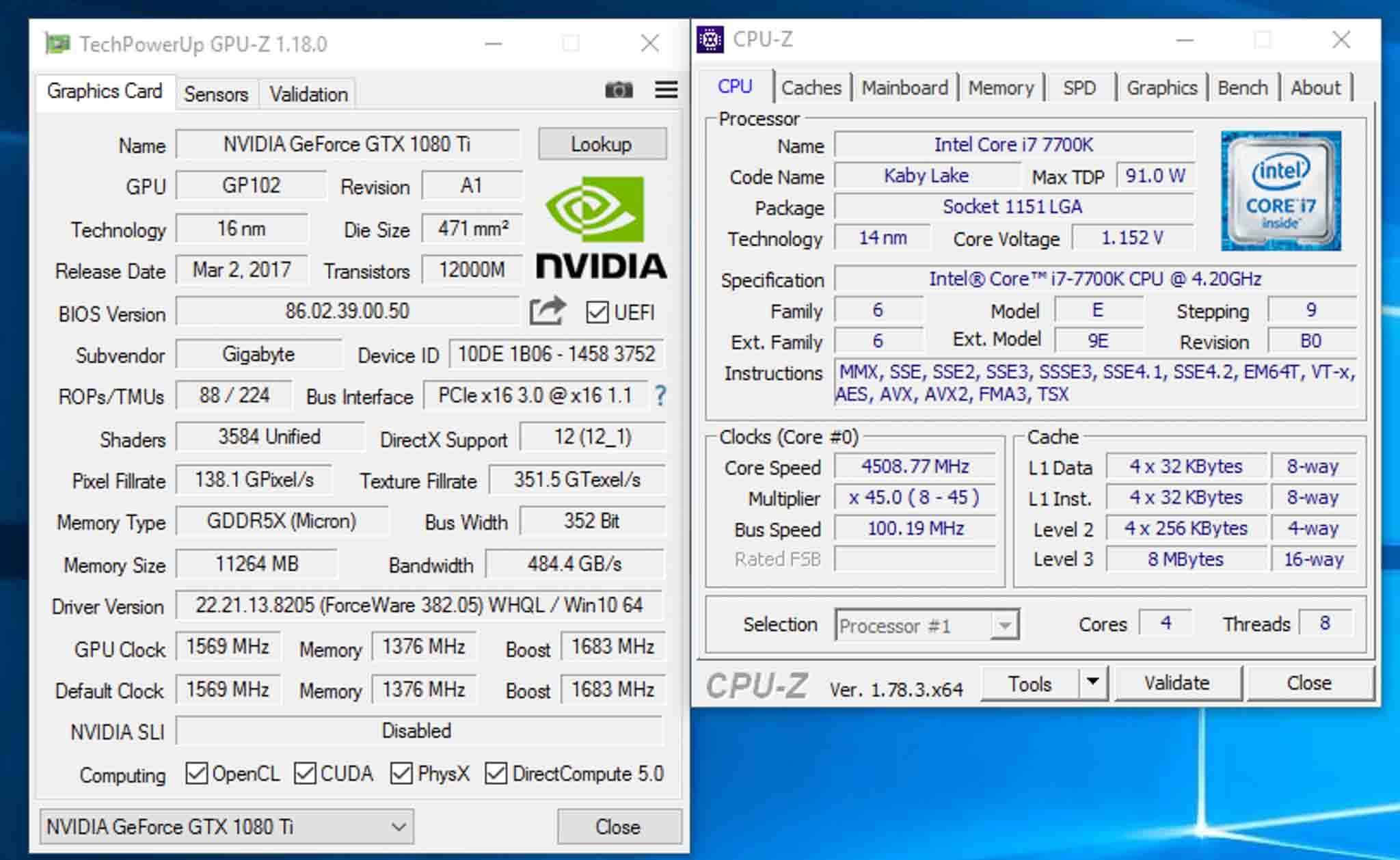Click the Release Date value Mar 2, 2017
Image resolution: width=1400 pixels, height=860 pixels.
[x=241, y=270]
